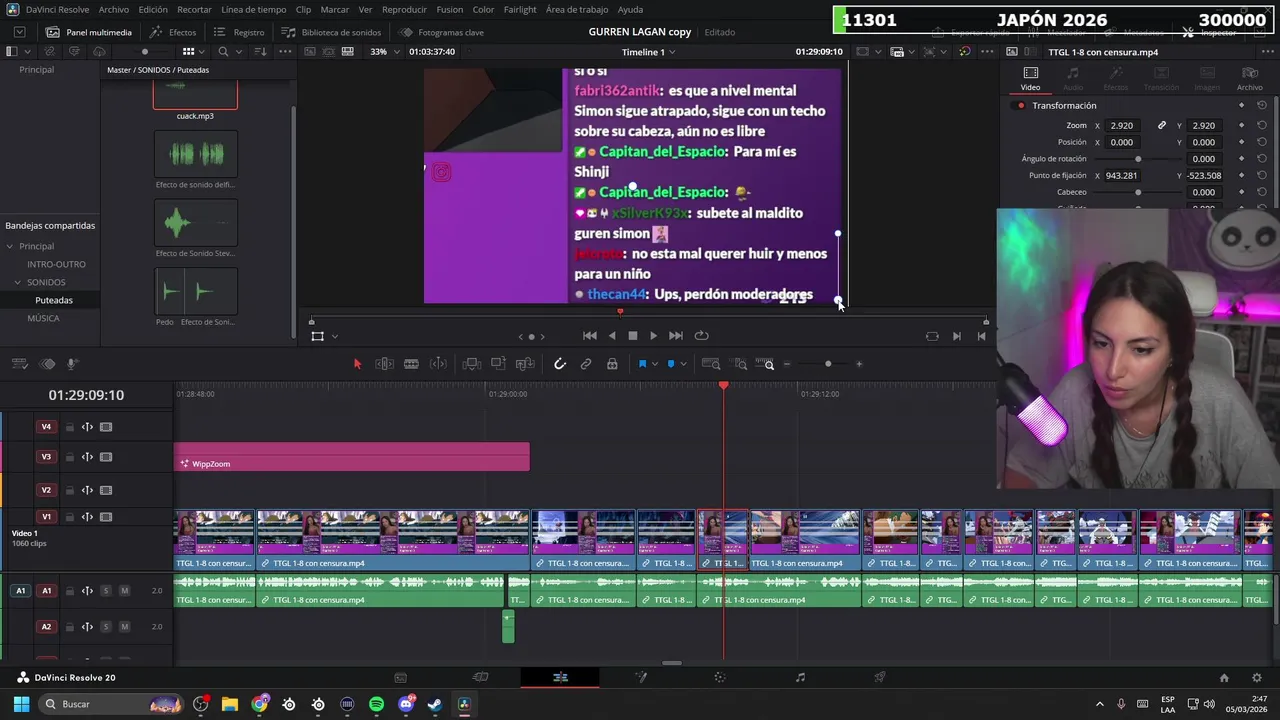Solo the A1 audio track
The height and width of the screenshot is (720, 1280).
(105, 591)
